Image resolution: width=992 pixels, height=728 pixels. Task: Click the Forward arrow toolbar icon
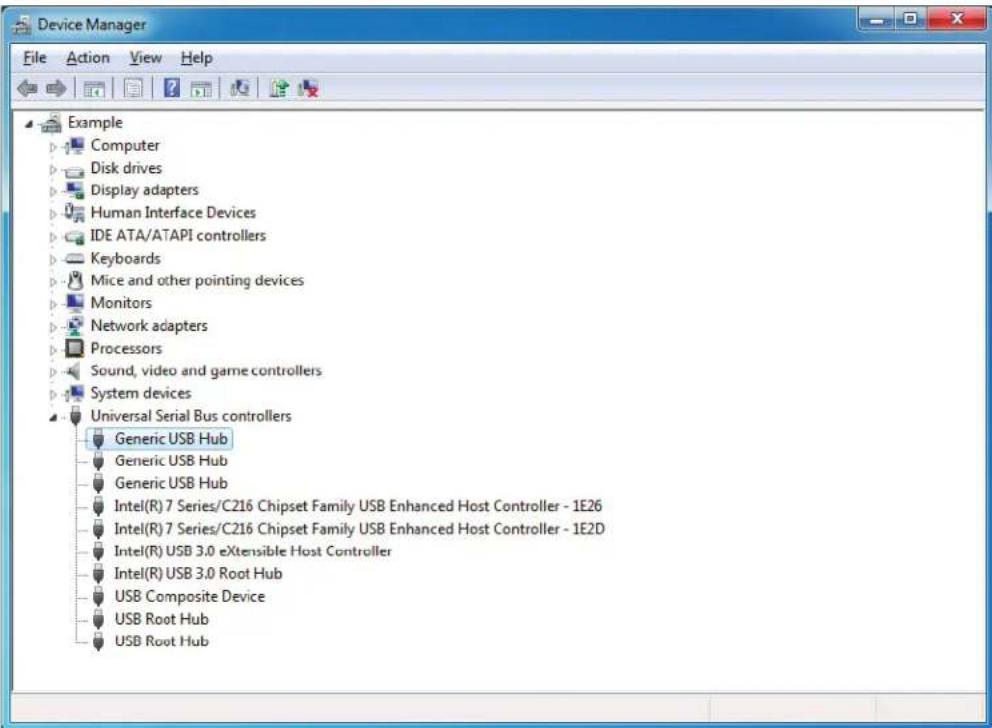click(56, 88)
